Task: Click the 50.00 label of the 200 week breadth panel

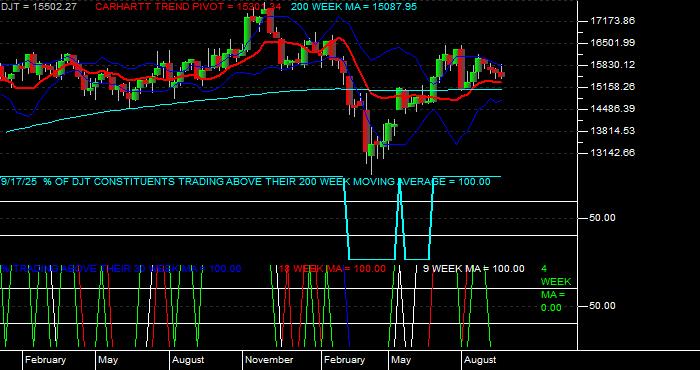Action: click(x=602, y=218)
